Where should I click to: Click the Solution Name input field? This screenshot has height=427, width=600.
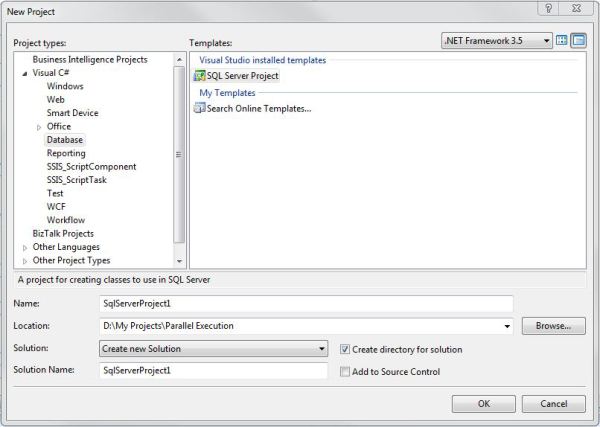[214, 370]
